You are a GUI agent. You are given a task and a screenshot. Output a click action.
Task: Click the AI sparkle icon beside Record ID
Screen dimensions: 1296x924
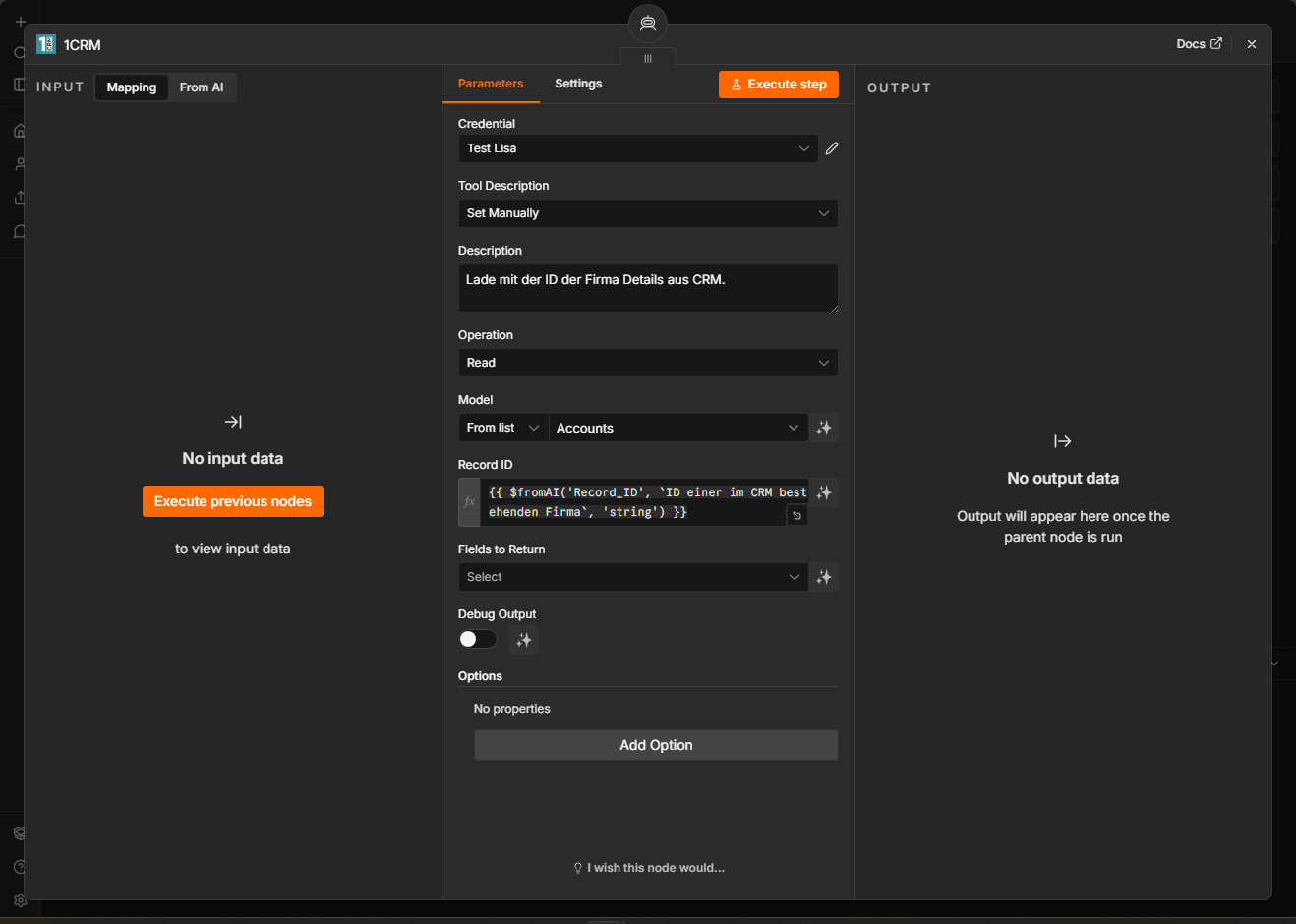(x=824, y=492)
